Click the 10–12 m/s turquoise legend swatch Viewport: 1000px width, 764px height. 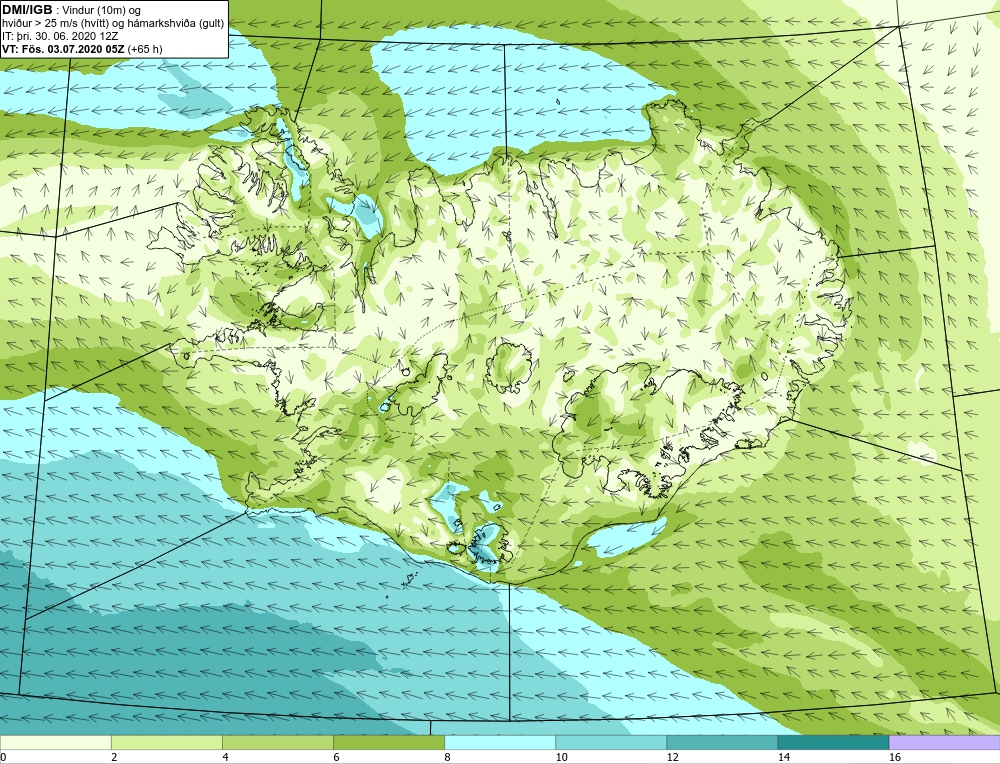tap(610, 742)
